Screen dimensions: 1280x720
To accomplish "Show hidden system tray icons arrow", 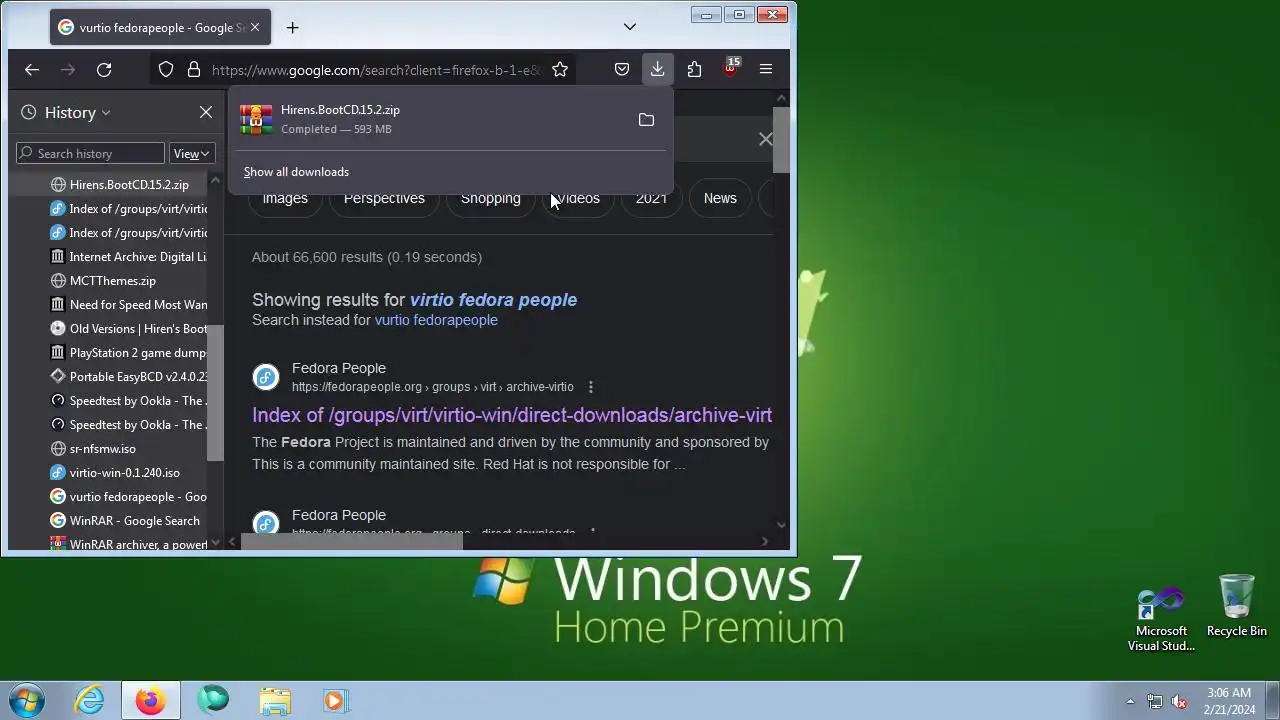I will point(1130,701).
